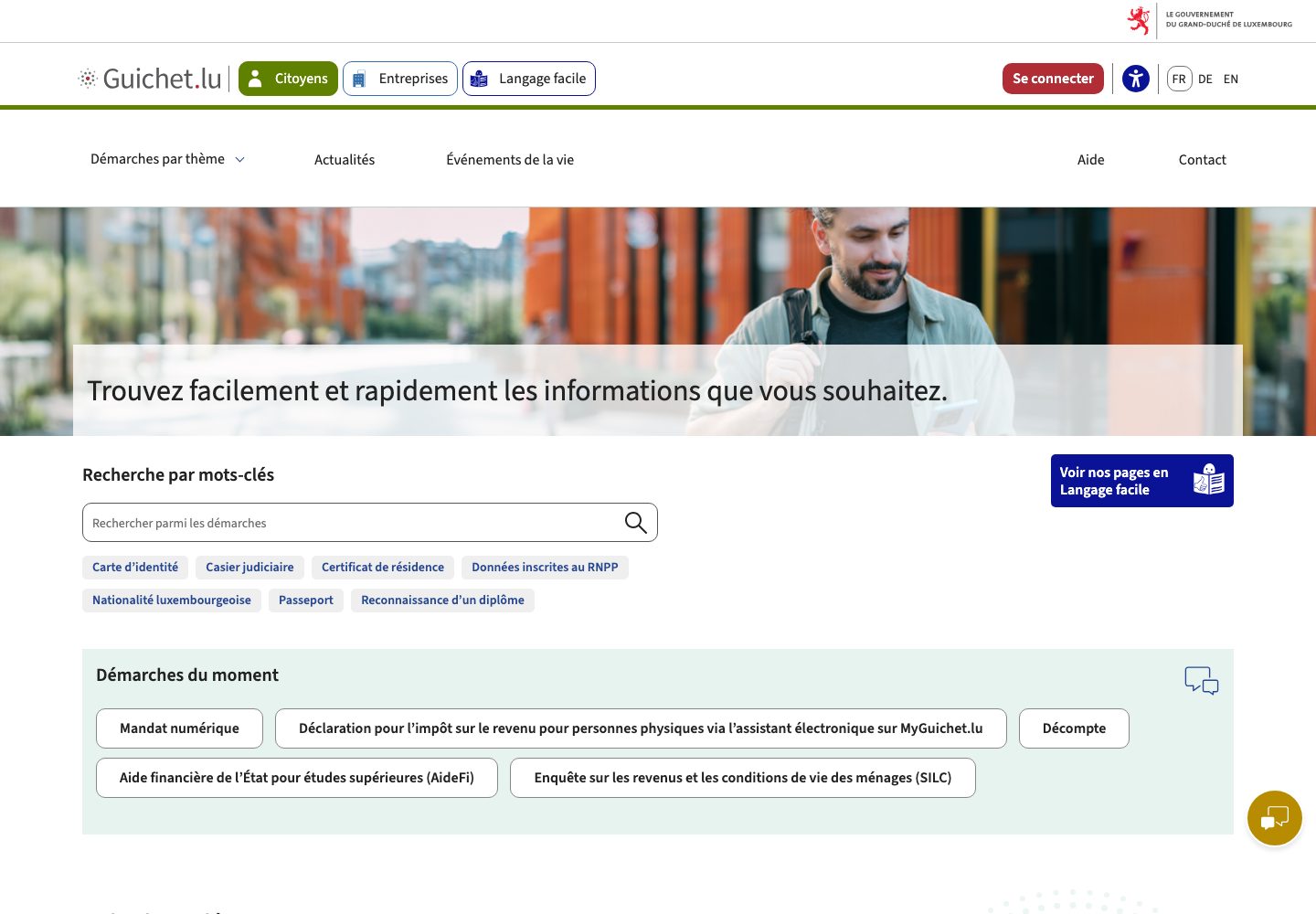Open the Mandat numérique procedure
Viewport: 1316px width, 914px height.
pos(179,728)
